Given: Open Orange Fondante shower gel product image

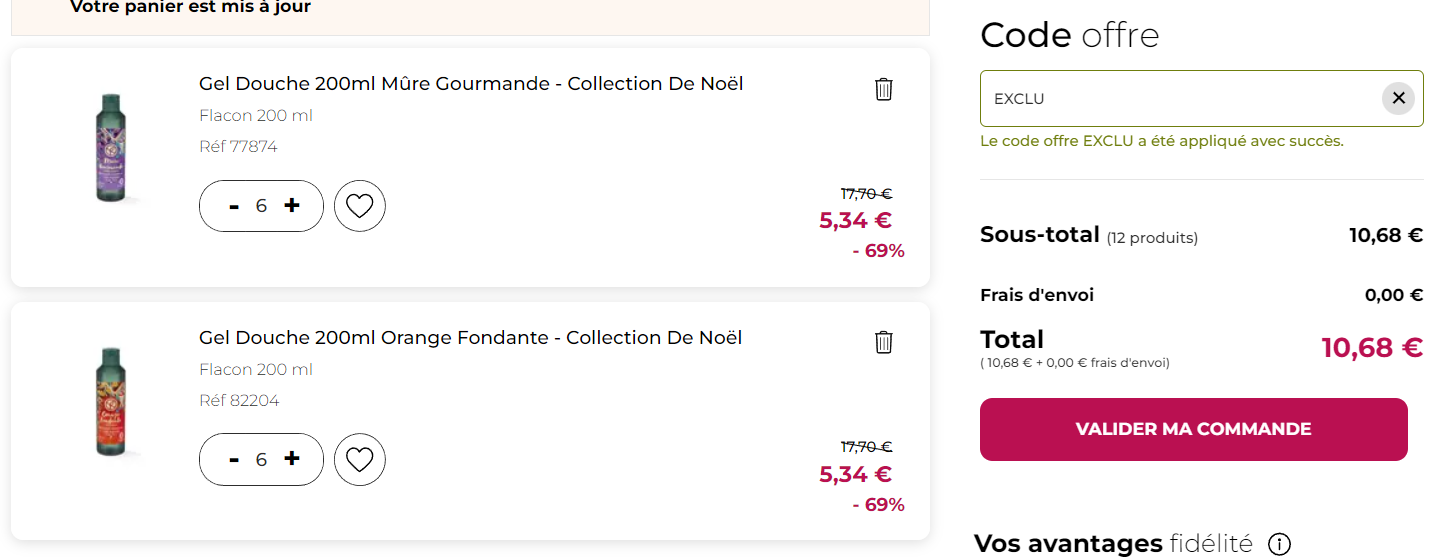Looking at the screenshot, I should point(110,402).
